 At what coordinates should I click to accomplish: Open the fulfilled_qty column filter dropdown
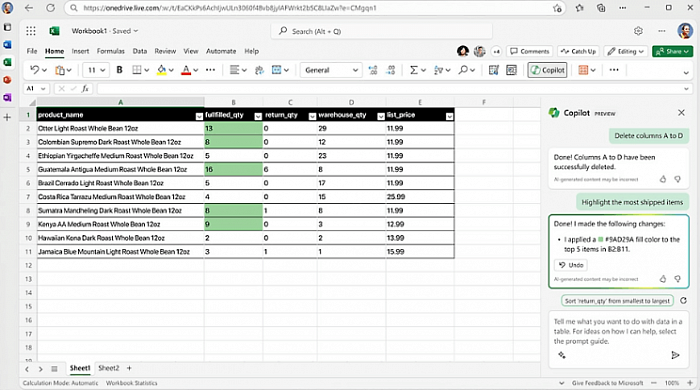(258, 116)
